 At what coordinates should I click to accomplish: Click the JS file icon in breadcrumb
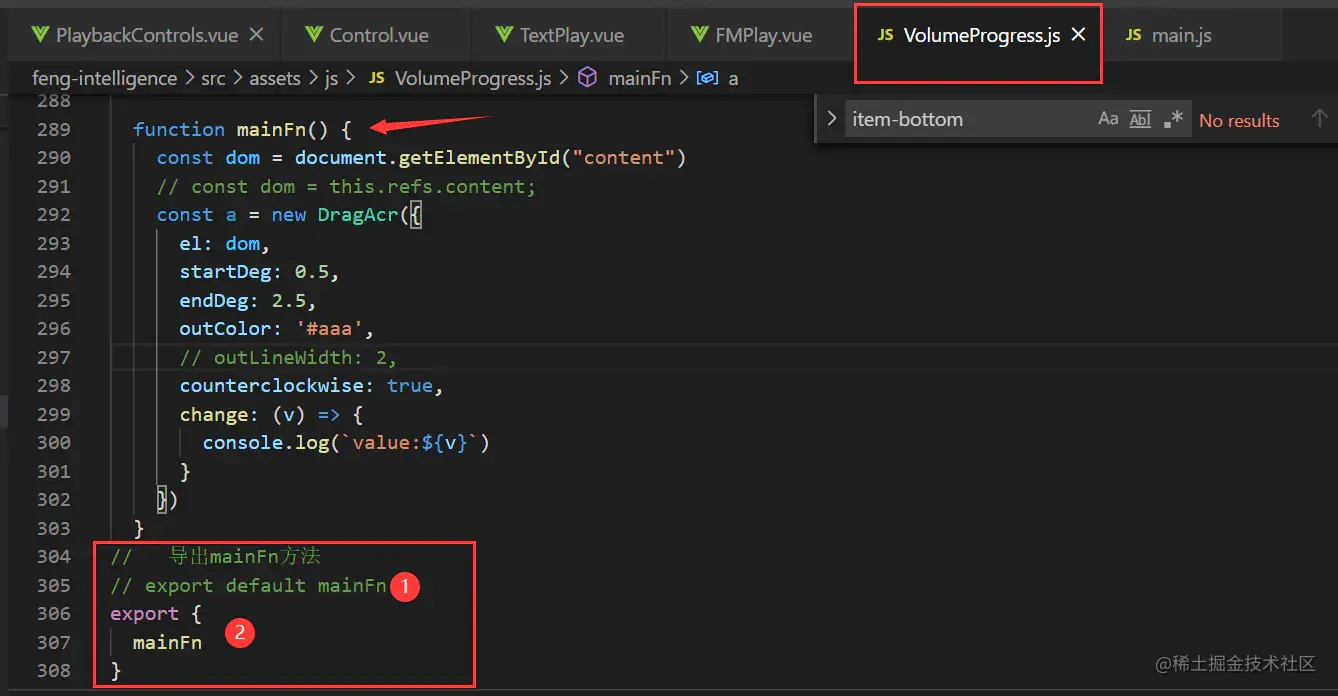pos(376,78)
